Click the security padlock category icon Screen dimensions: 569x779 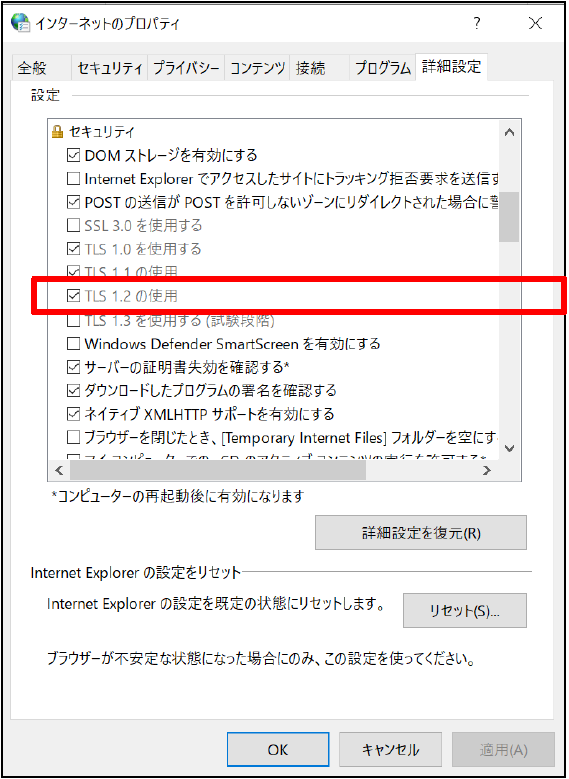(x=58, y=132)
